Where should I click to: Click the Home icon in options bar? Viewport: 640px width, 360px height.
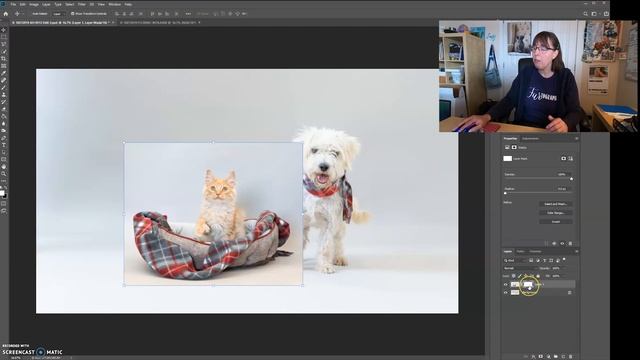point(5,13)
